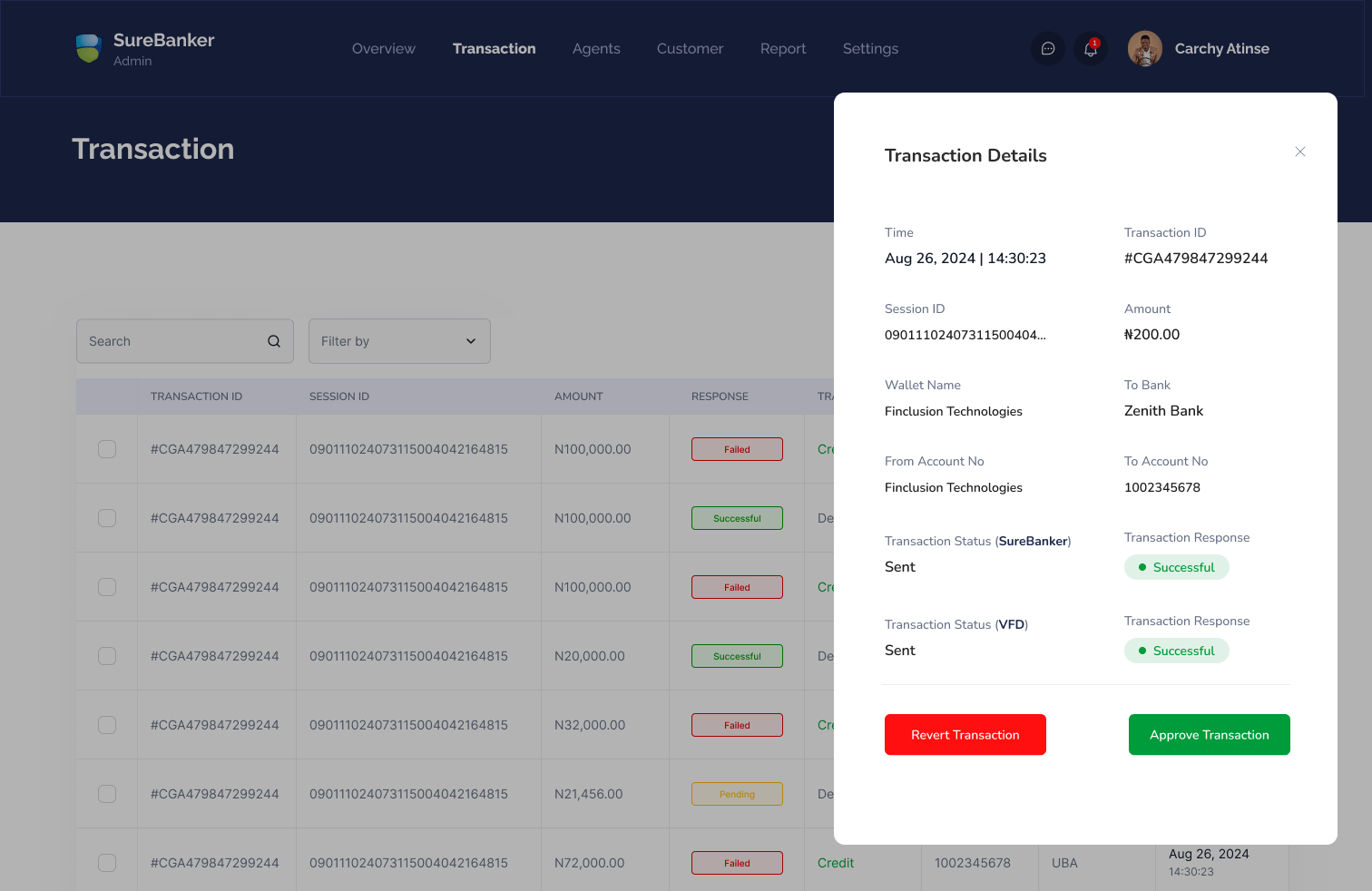This screenshot has height=891, width=1372.
Task: Switch to the Customer page
Action: pos(691,49)
